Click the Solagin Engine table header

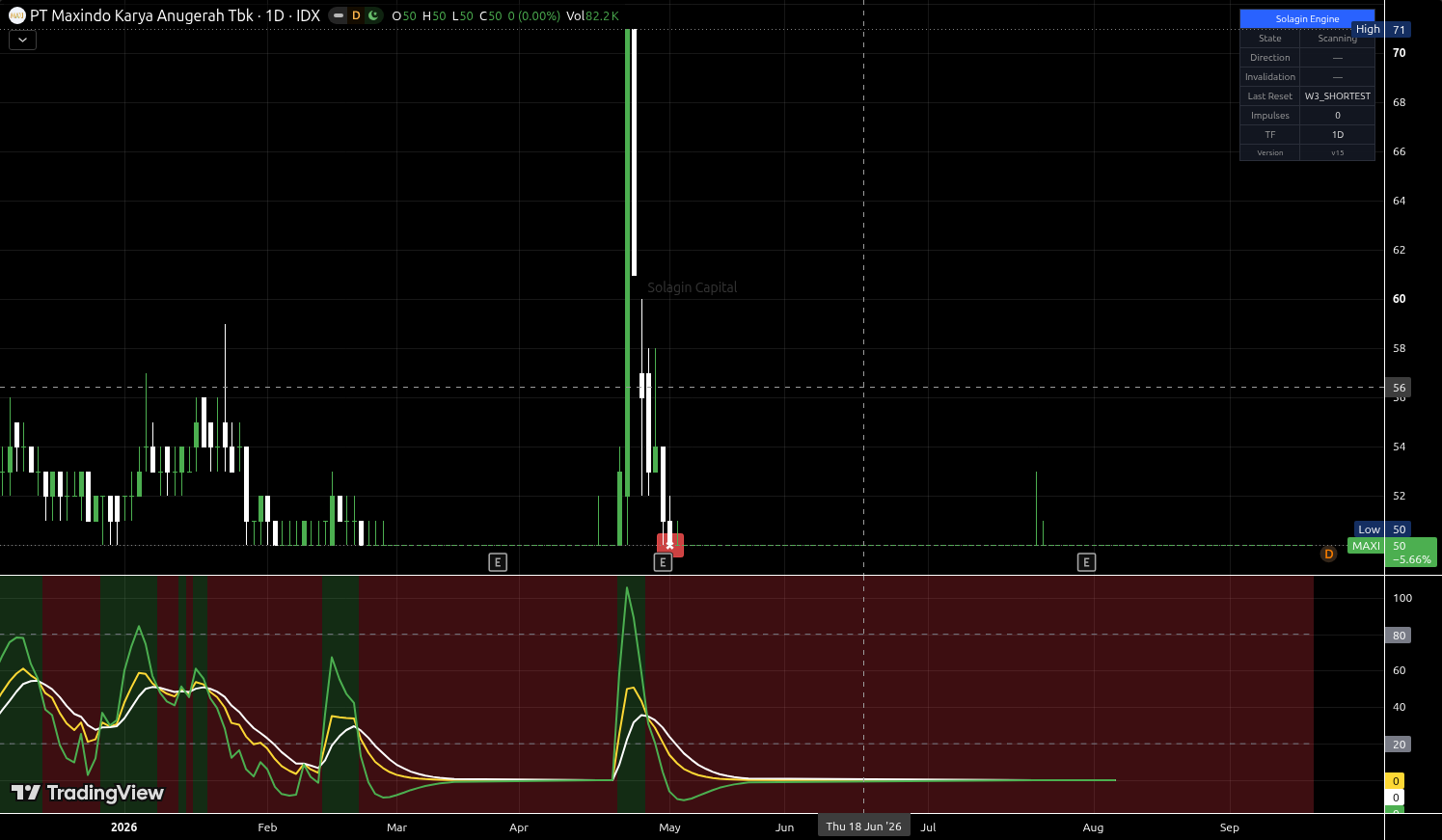[1307, 18]
